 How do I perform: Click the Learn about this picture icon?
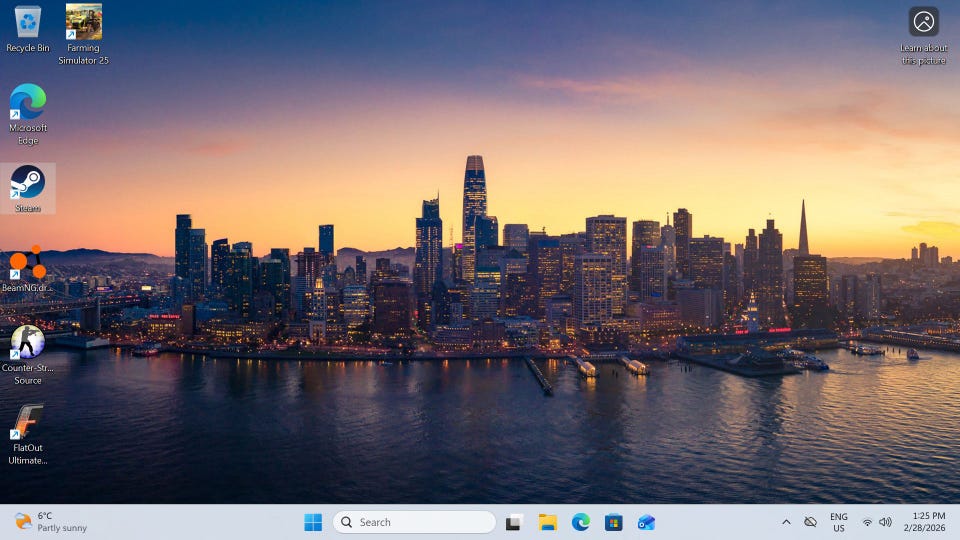click(923, 22)
